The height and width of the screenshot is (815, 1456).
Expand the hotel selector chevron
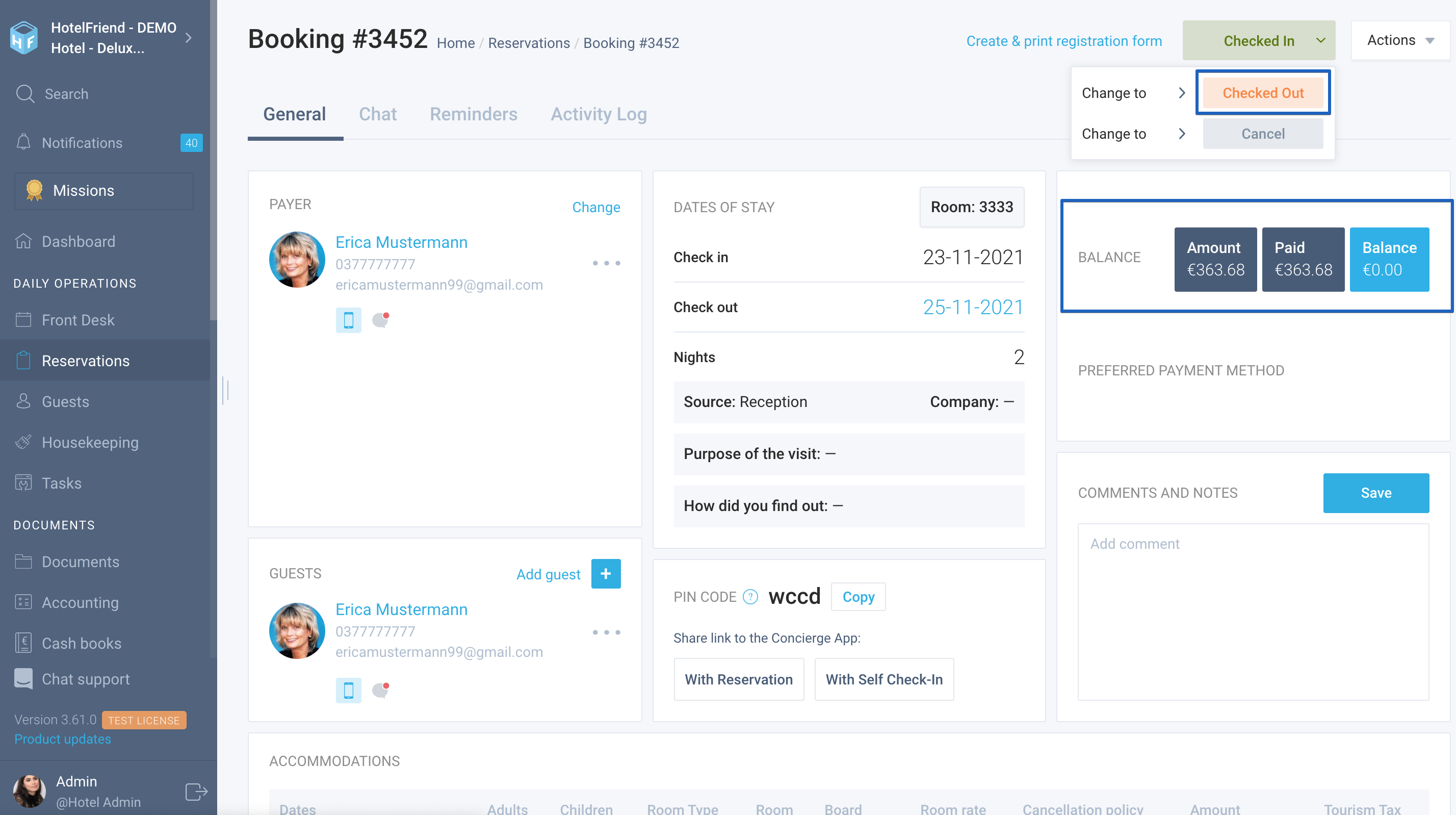[189, 37]
